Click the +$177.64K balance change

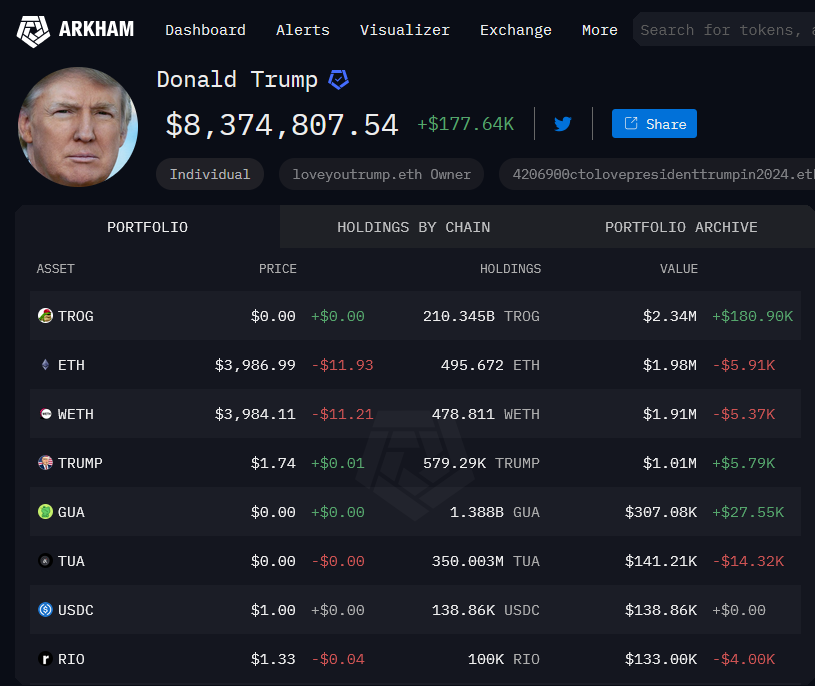pyautogui.click(x=466, y=124)
